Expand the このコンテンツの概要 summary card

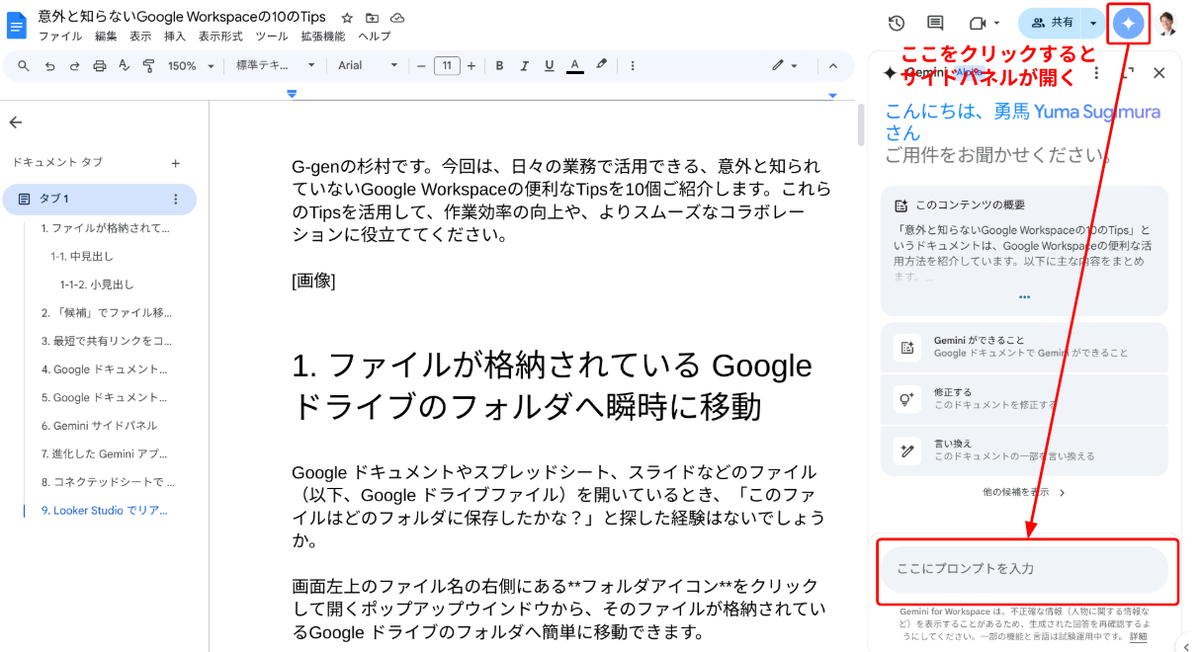pyautogui.click(x=1024, y=297)
